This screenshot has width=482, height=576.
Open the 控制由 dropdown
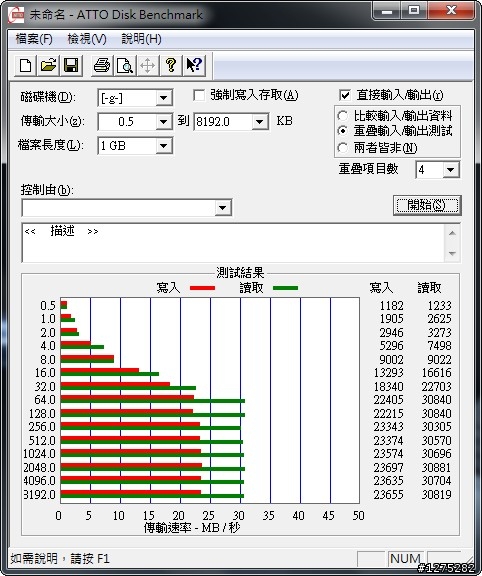click(x=222, y=208)
